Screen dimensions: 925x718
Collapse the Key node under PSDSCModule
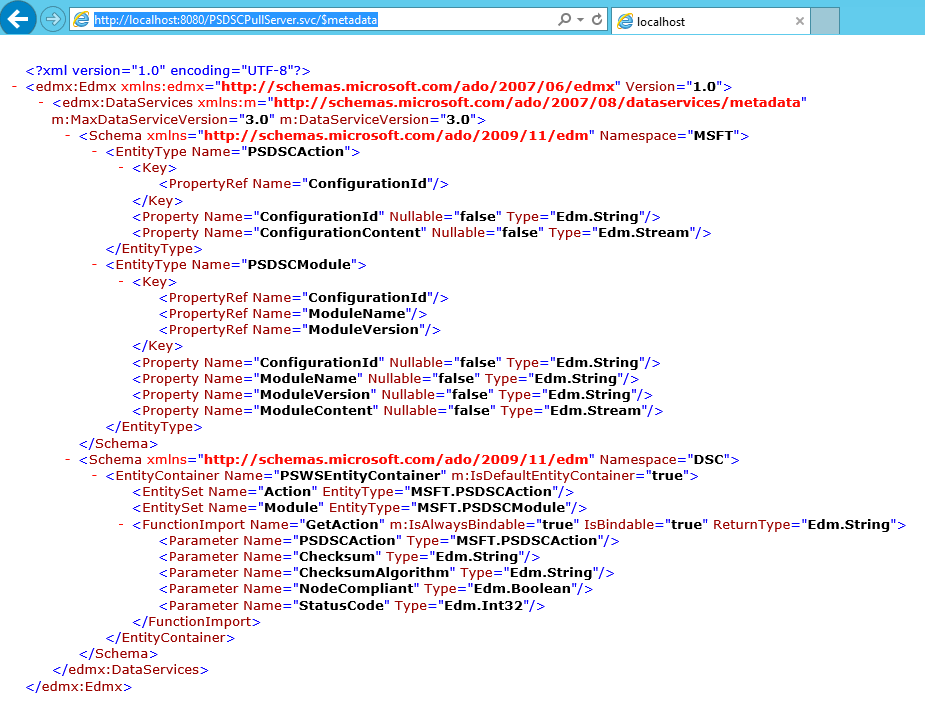coord(121,281)
